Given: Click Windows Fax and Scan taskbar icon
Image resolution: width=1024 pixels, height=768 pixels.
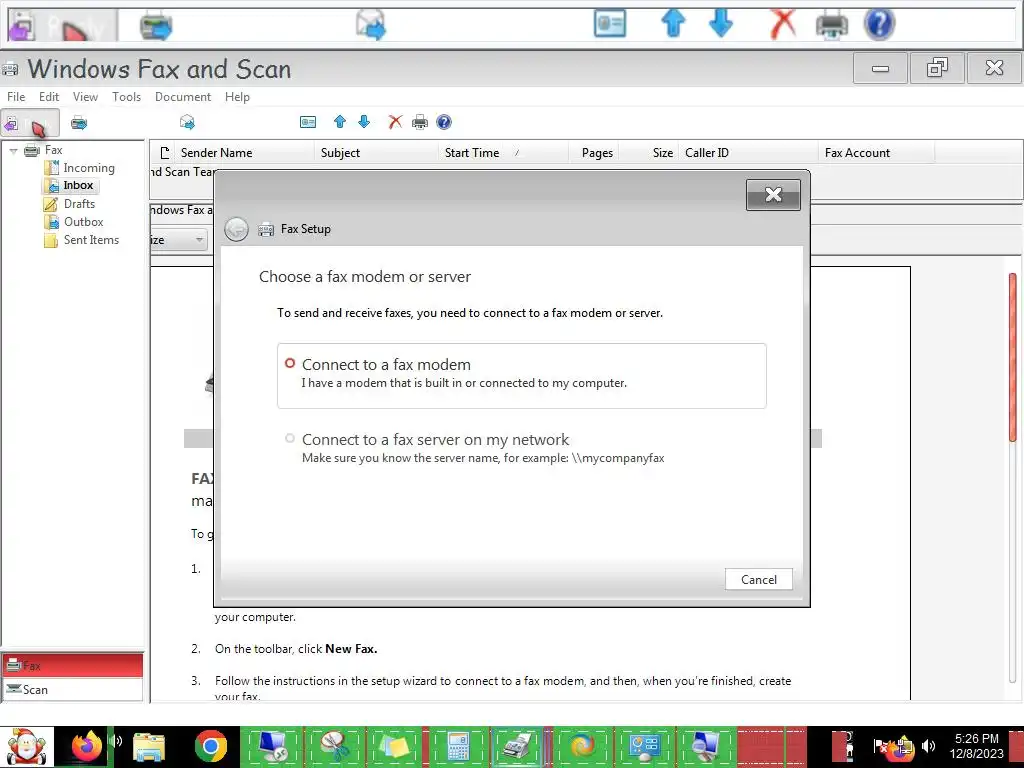Looking at the screenshot, I should pos(519,746).
